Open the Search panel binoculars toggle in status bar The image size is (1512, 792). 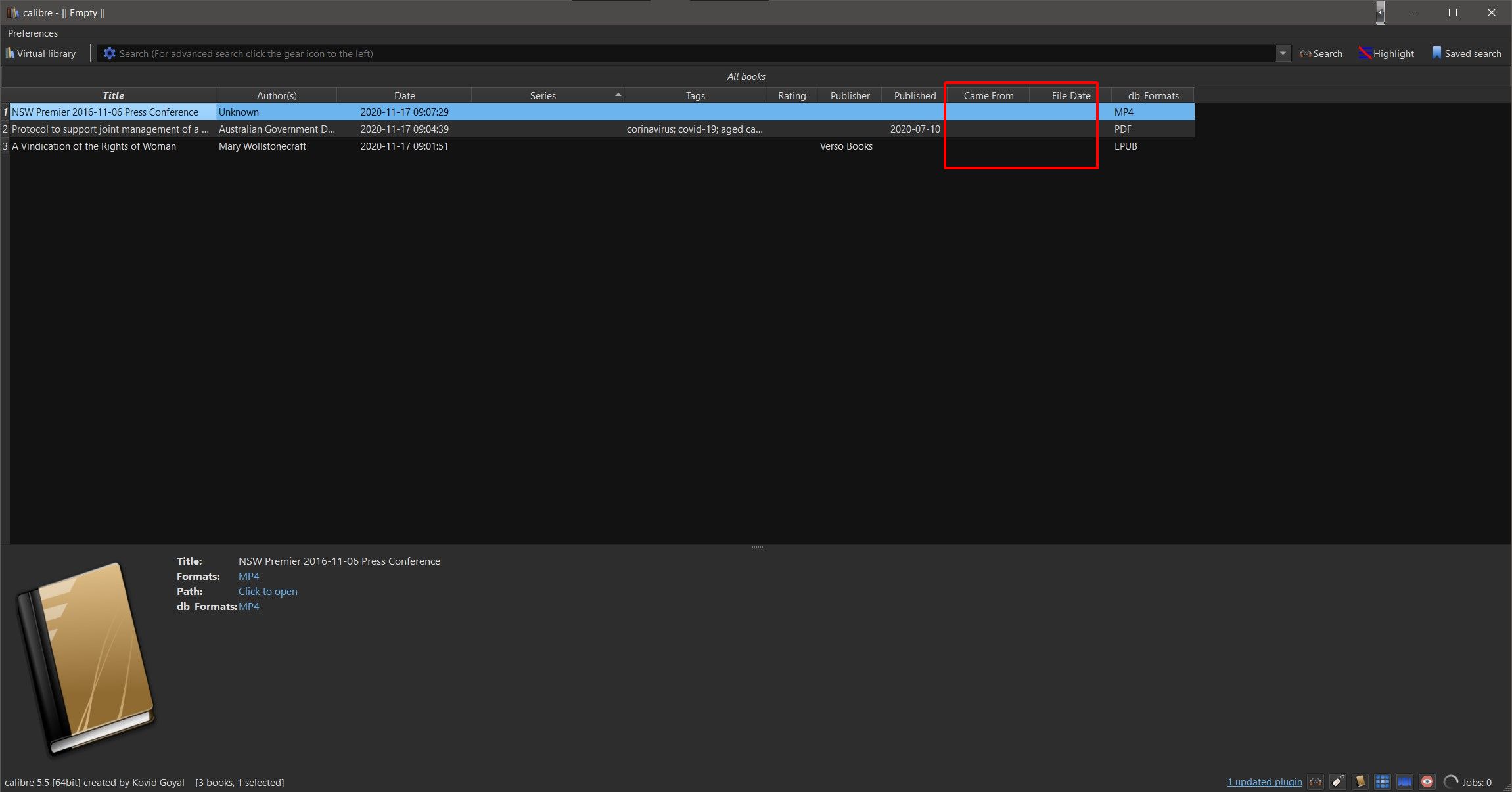[1316, 782]
